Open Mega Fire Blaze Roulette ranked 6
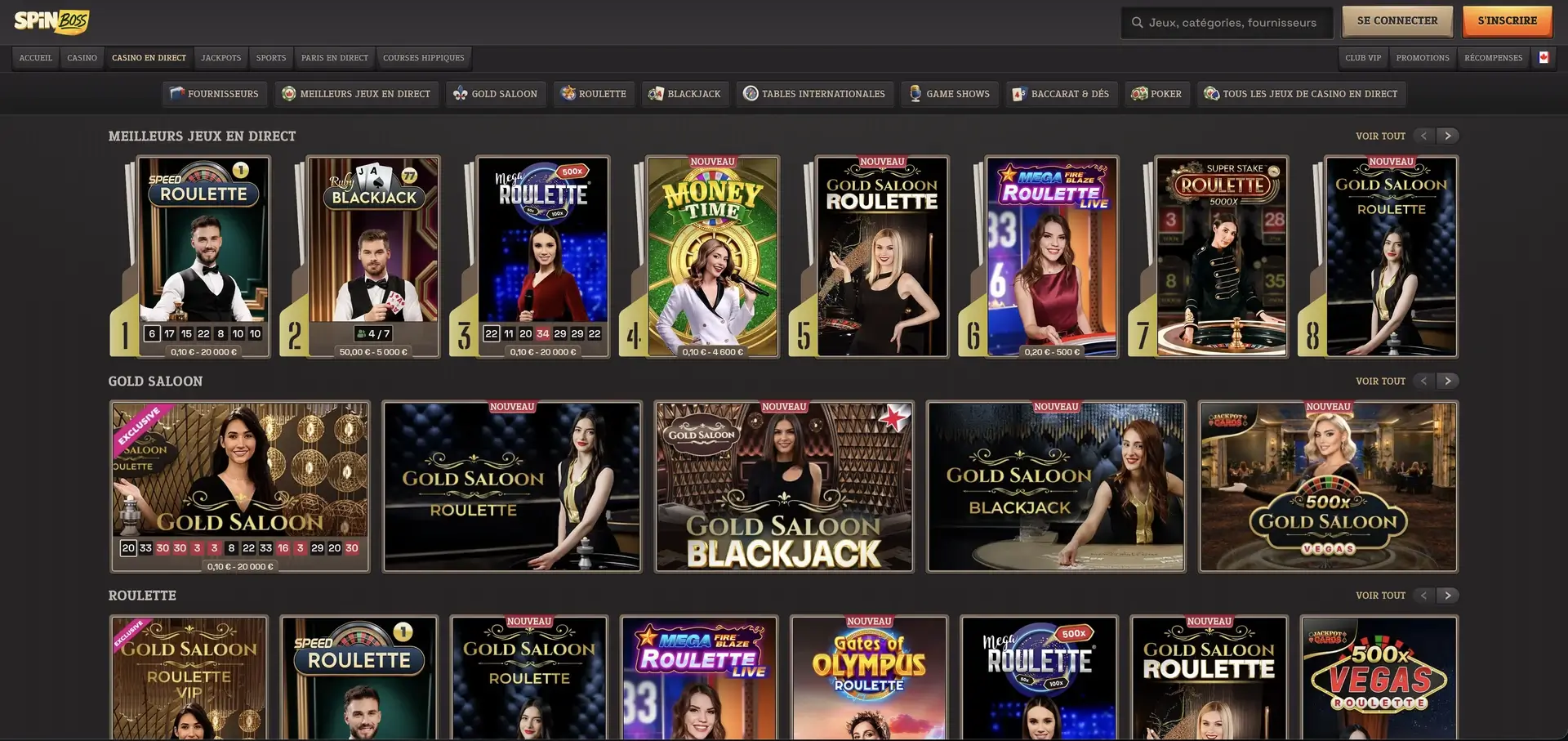 coord(1052,257)
